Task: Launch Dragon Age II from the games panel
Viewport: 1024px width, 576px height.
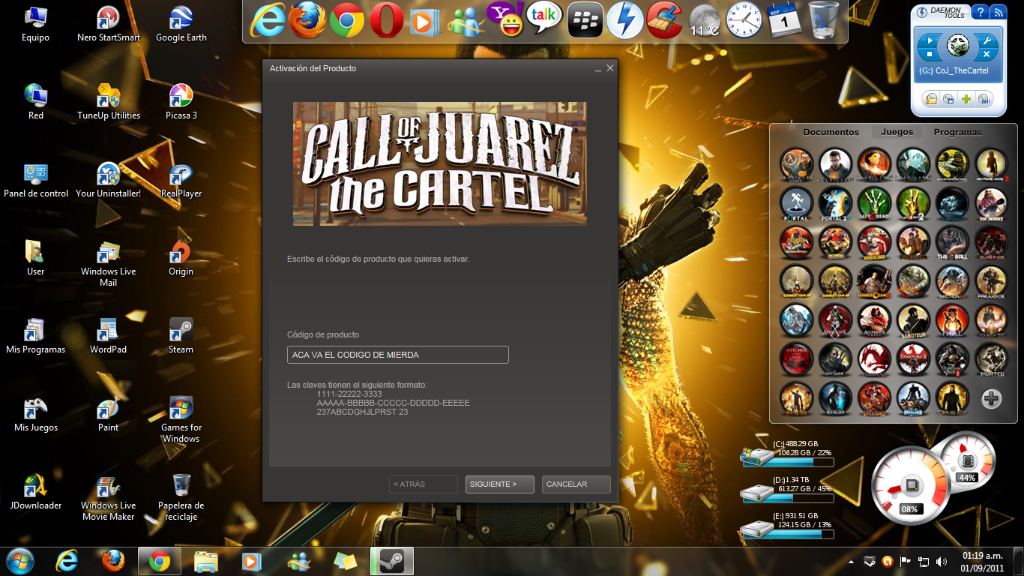Action: point(913,359)
